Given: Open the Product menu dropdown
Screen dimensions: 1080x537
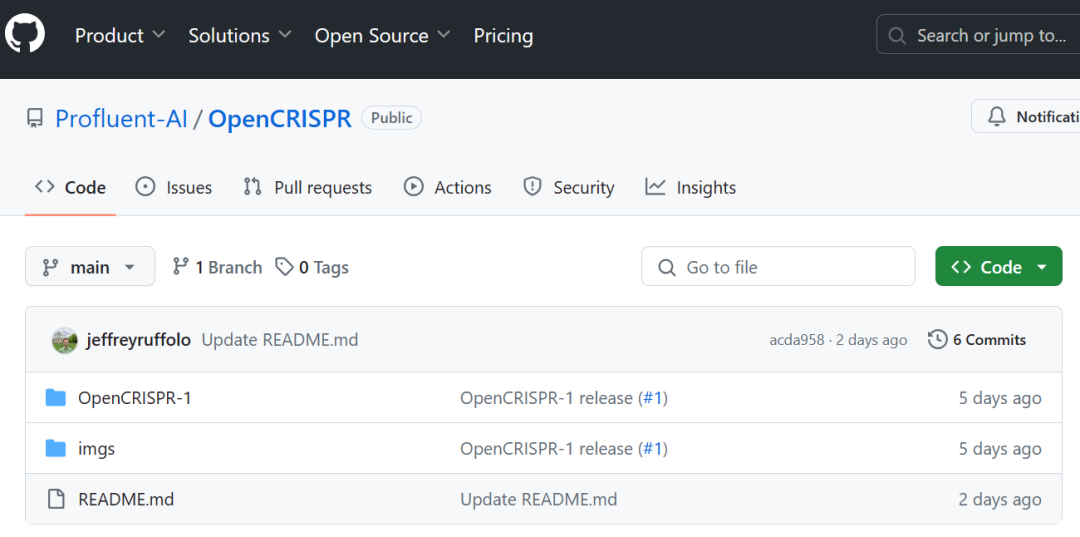Looking at the screenshot, I should (120, 36).
